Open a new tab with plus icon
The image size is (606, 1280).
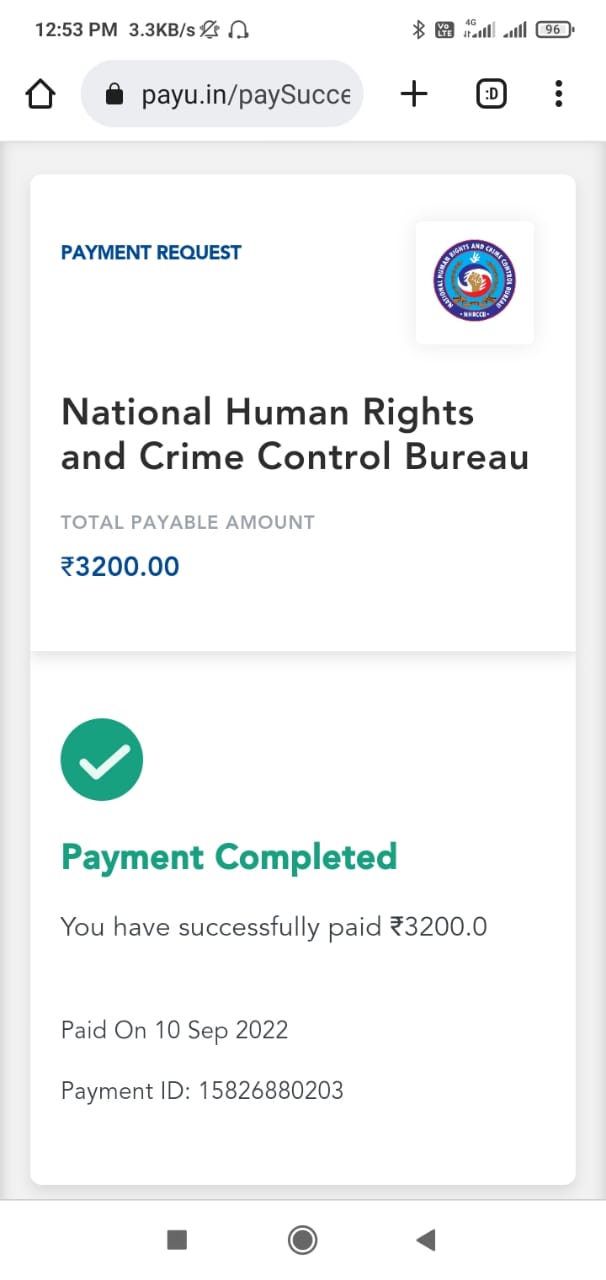[413, 94]
